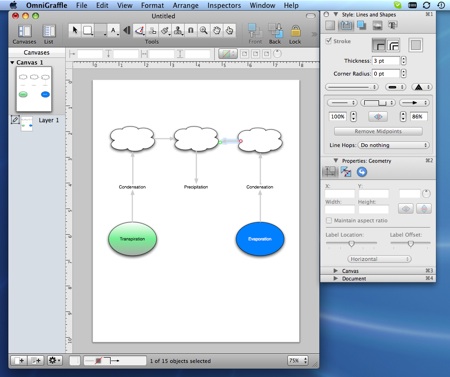Toggle the Canvases sidebar toolbar button
Screen dimensions: 450x377
(x=24, y=34)
